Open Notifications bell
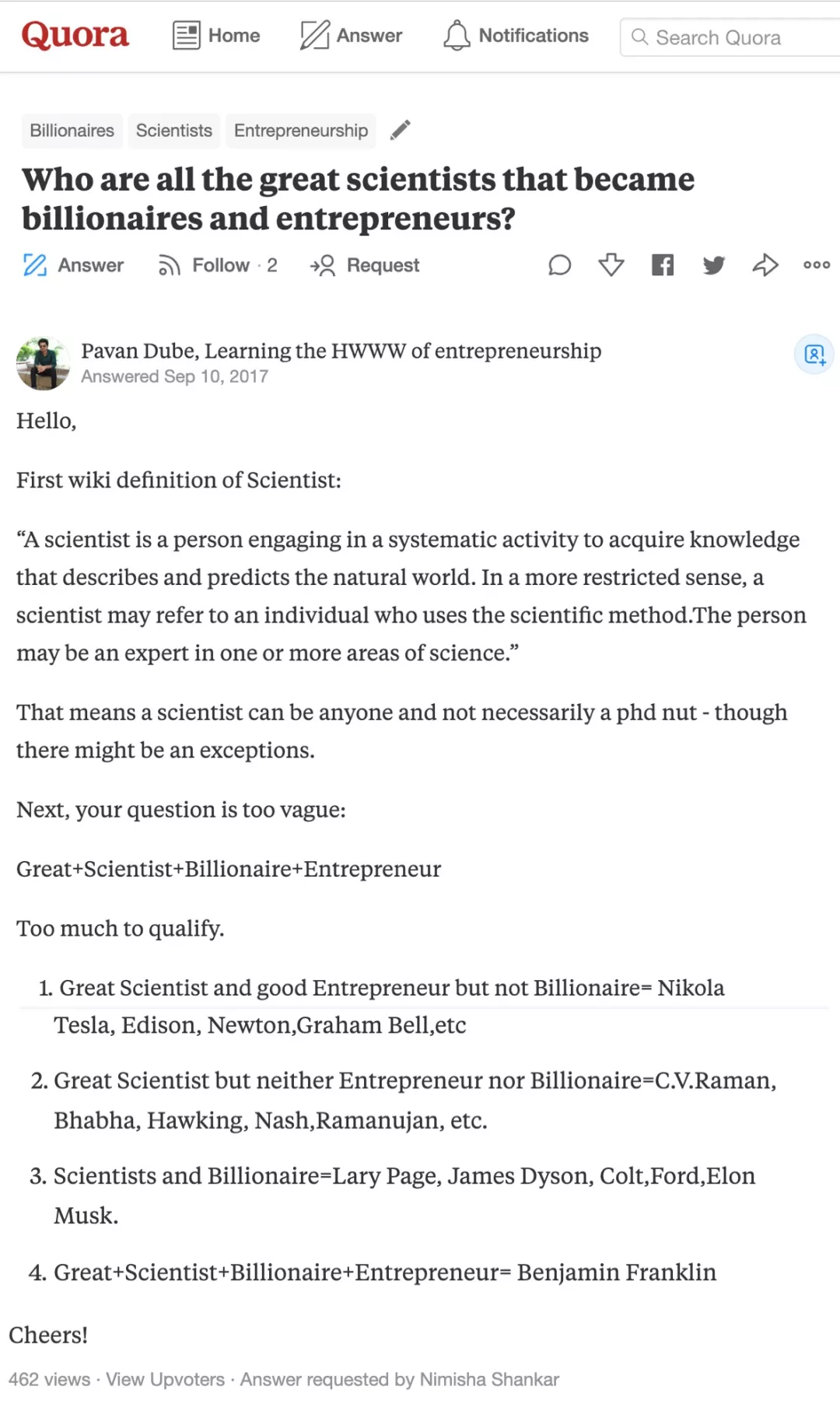 (516, 36)
